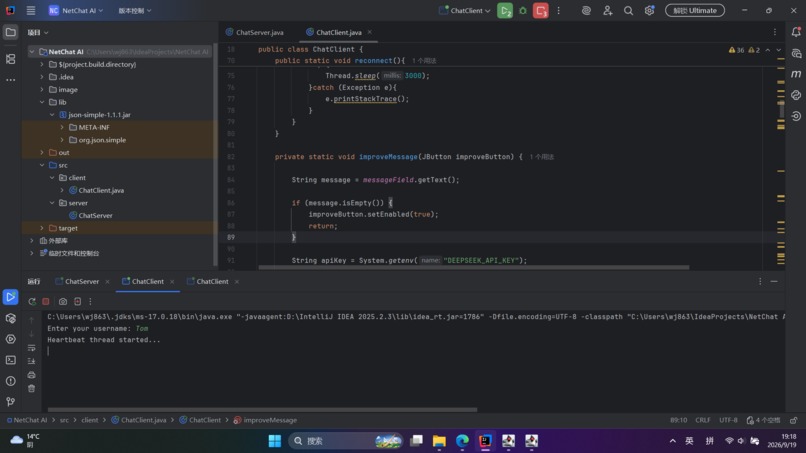Close the ChatClient.java editor tab
The width and height of the screenshot is (806, 453).
pos(370,32)
